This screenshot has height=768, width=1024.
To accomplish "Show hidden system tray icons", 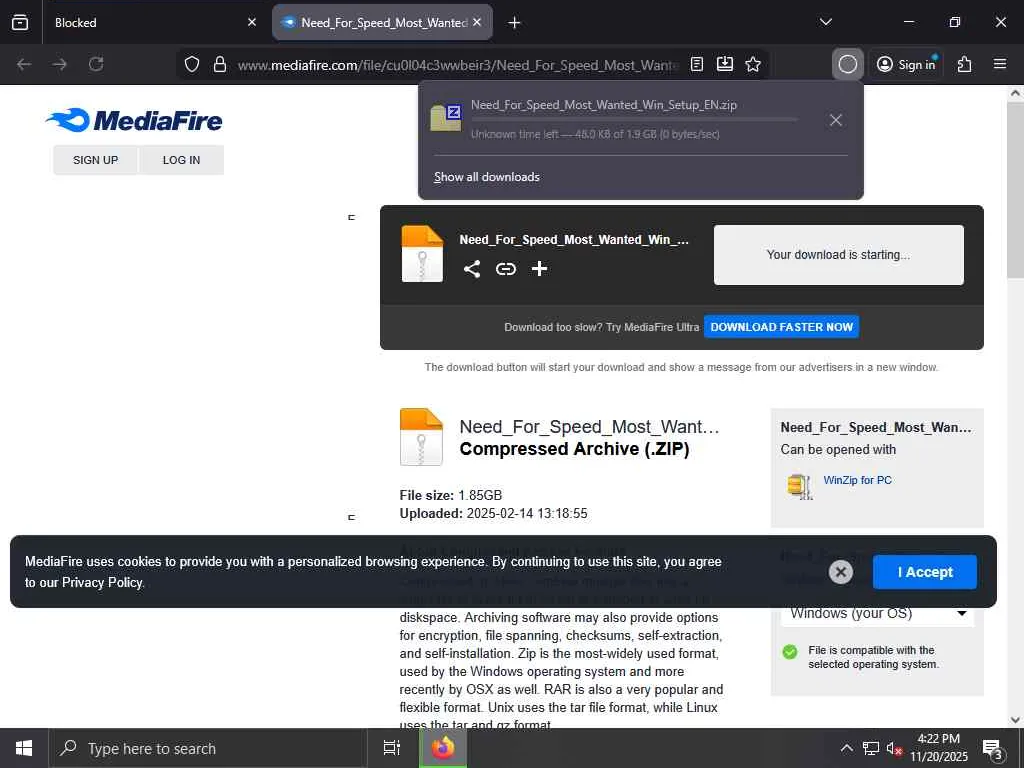I will [846, 748].
